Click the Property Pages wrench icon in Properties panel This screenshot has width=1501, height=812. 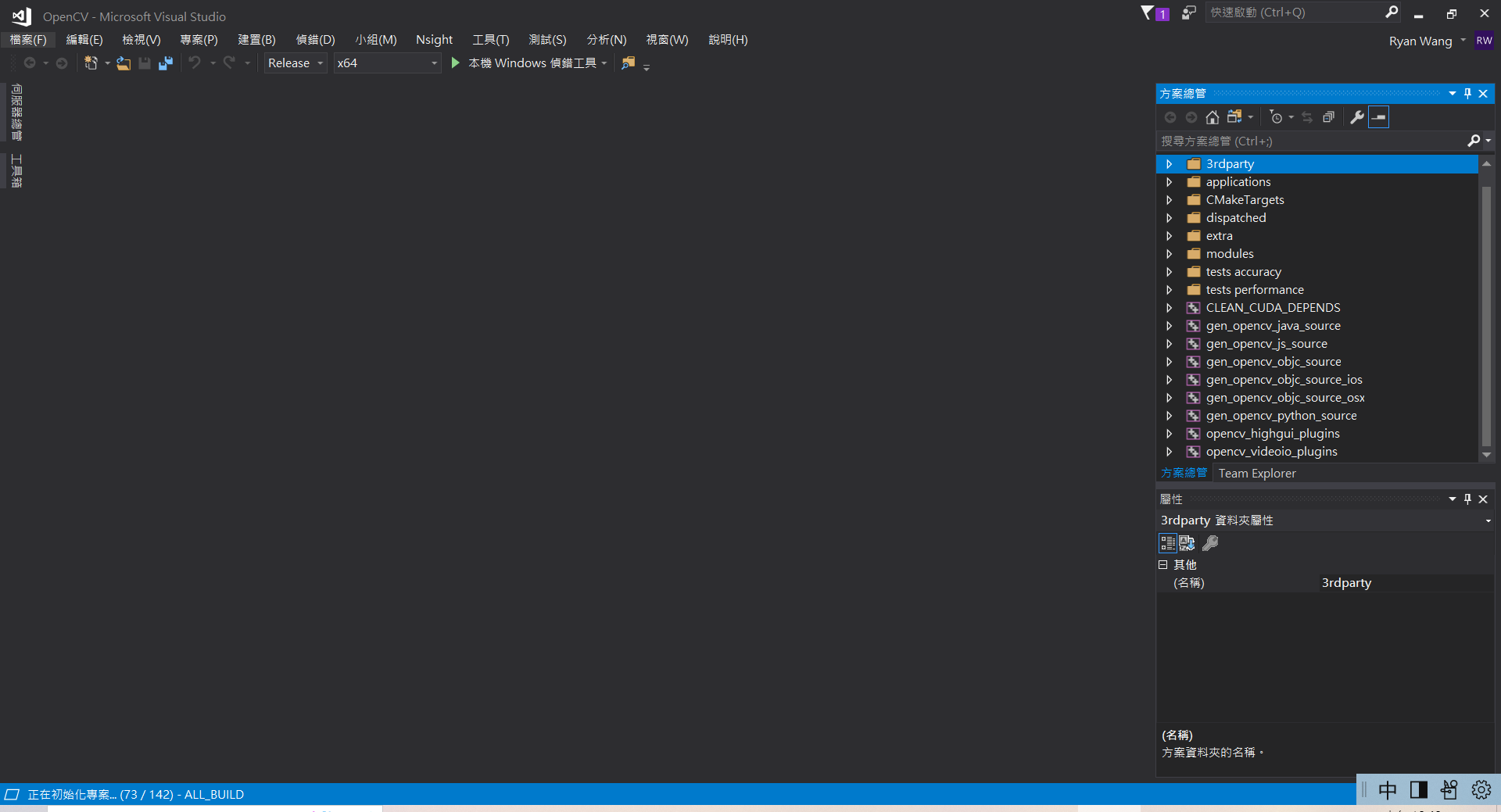pyautogui.click(x=1210, y=543)
